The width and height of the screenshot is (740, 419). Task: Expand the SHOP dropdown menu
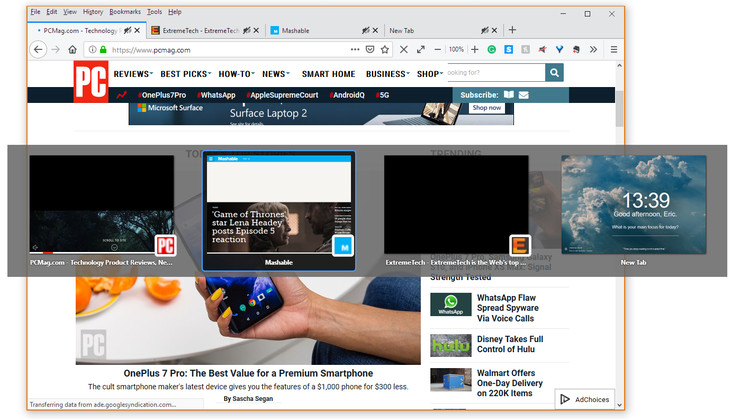430,74
